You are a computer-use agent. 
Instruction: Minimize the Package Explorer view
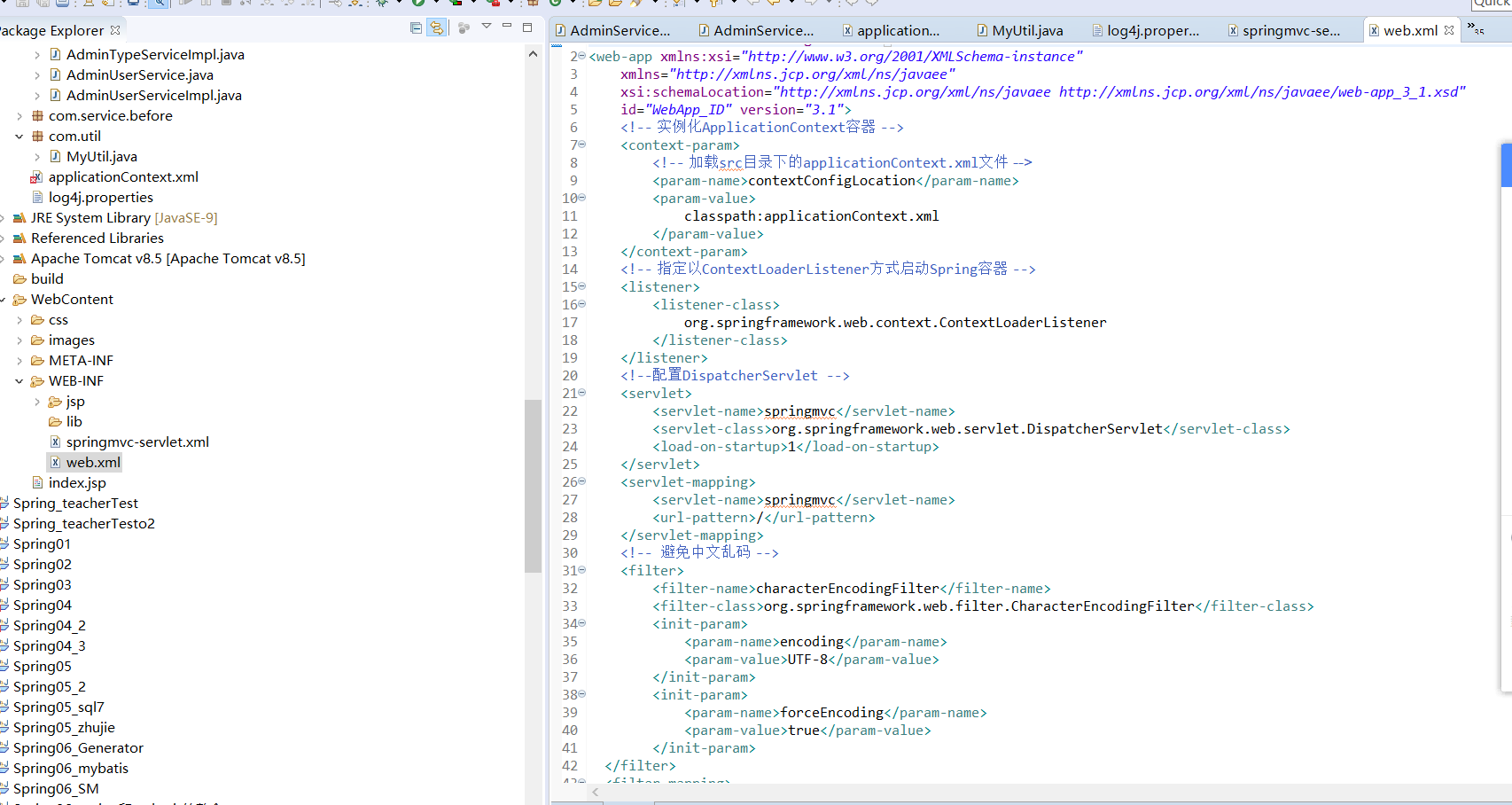(x=507, y=27)
